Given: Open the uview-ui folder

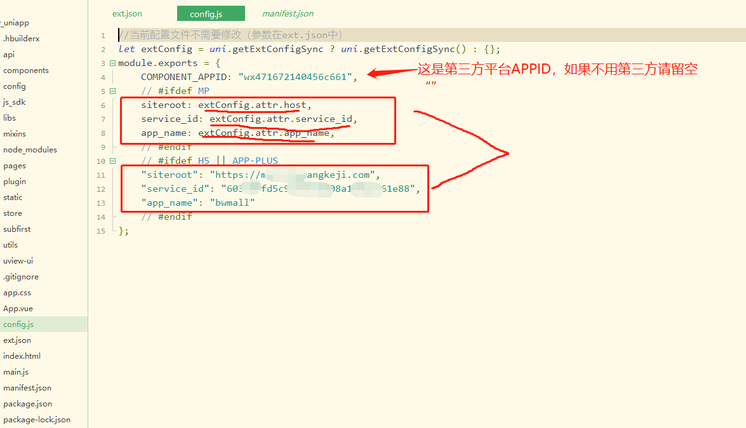Looking at the screenshot, I should 18,261.
